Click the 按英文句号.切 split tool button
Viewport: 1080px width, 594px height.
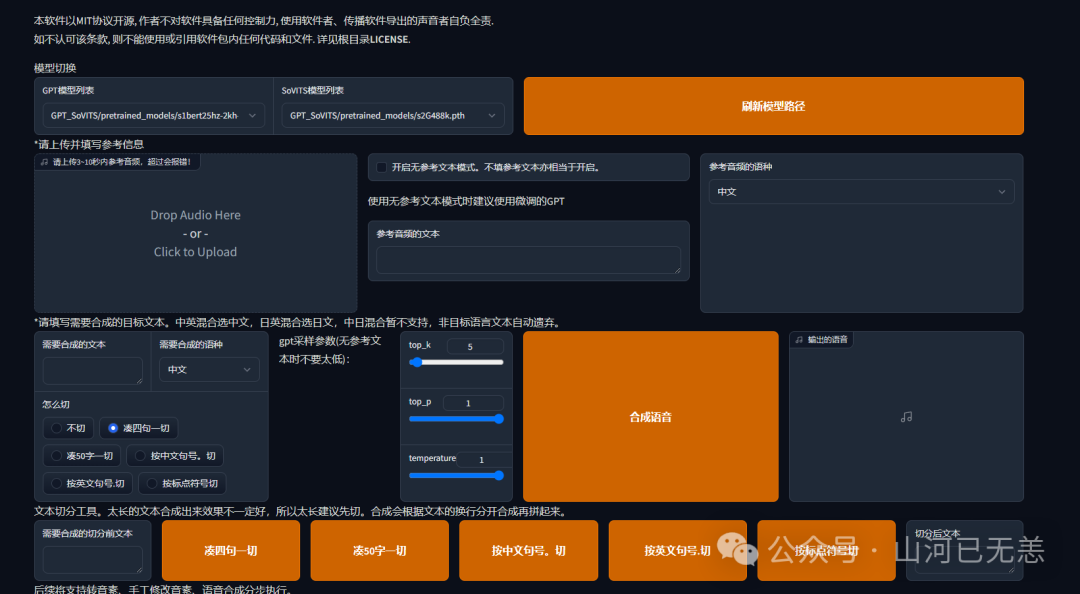click(677, 550)
